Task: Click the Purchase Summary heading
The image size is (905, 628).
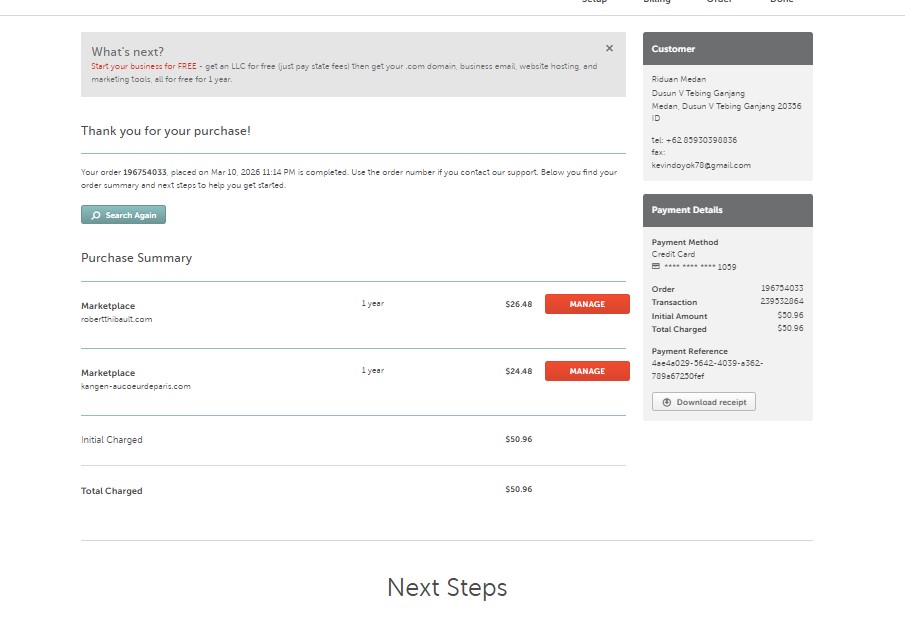Action: (136, 258)
